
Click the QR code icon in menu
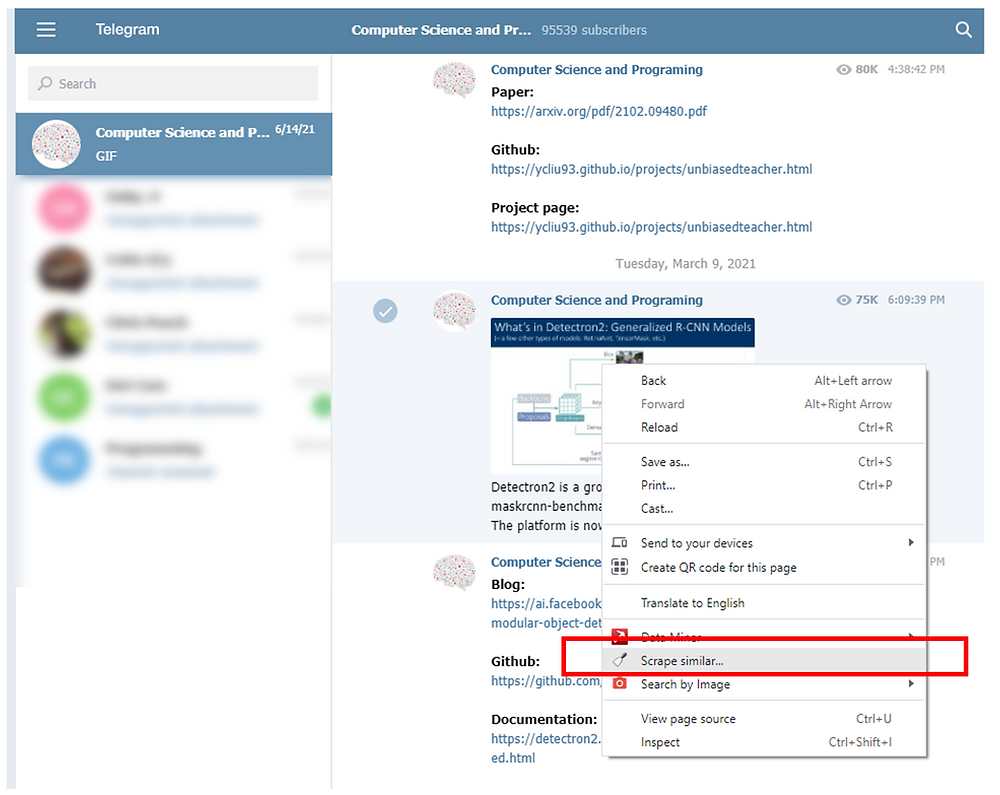[x=619, y=567]
